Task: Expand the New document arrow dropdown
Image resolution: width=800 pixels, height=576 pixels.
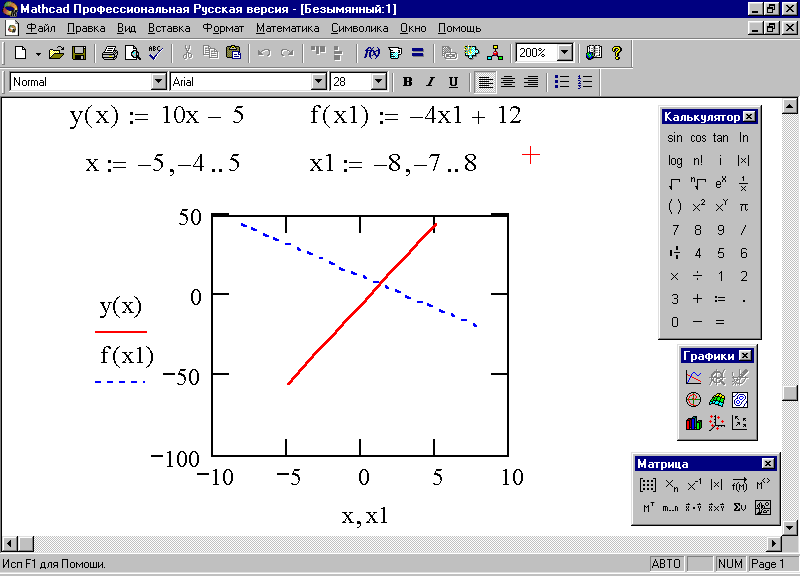Action: coord(38,54)
